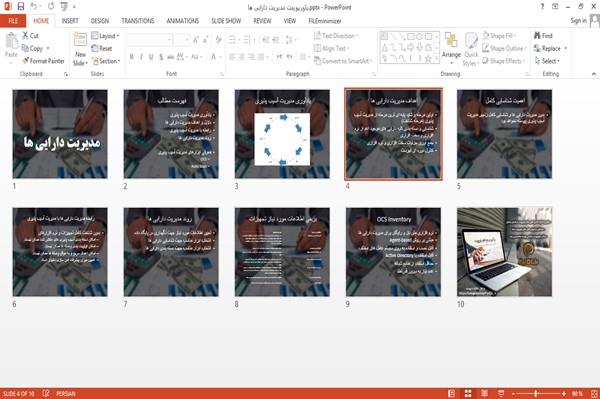600x399 pixels.
Task: Open the font name combo box
Action: [x=149, y=40]
